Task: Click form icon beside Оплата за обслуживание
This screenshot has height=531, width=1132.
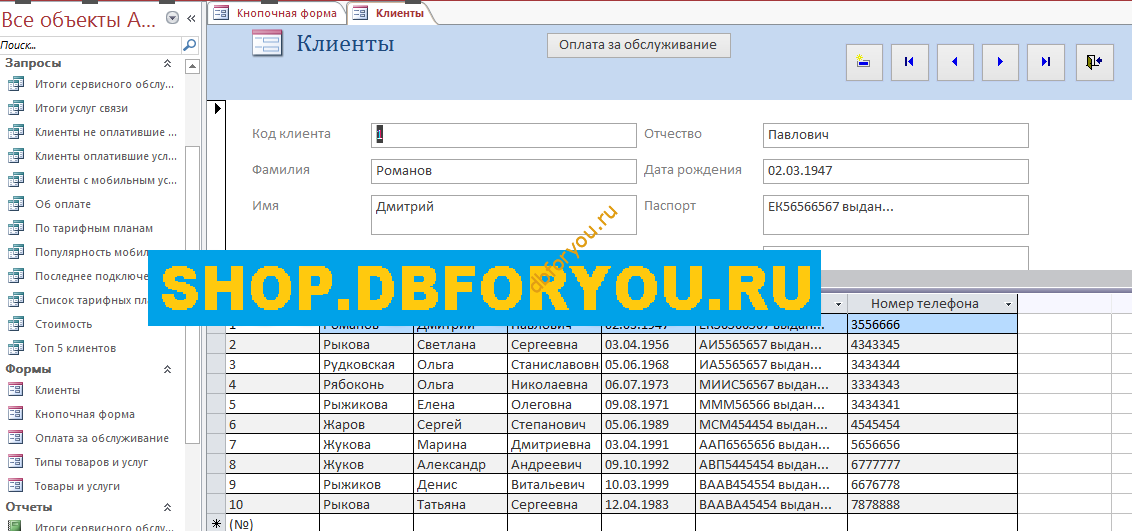Action: pos(15,438)
